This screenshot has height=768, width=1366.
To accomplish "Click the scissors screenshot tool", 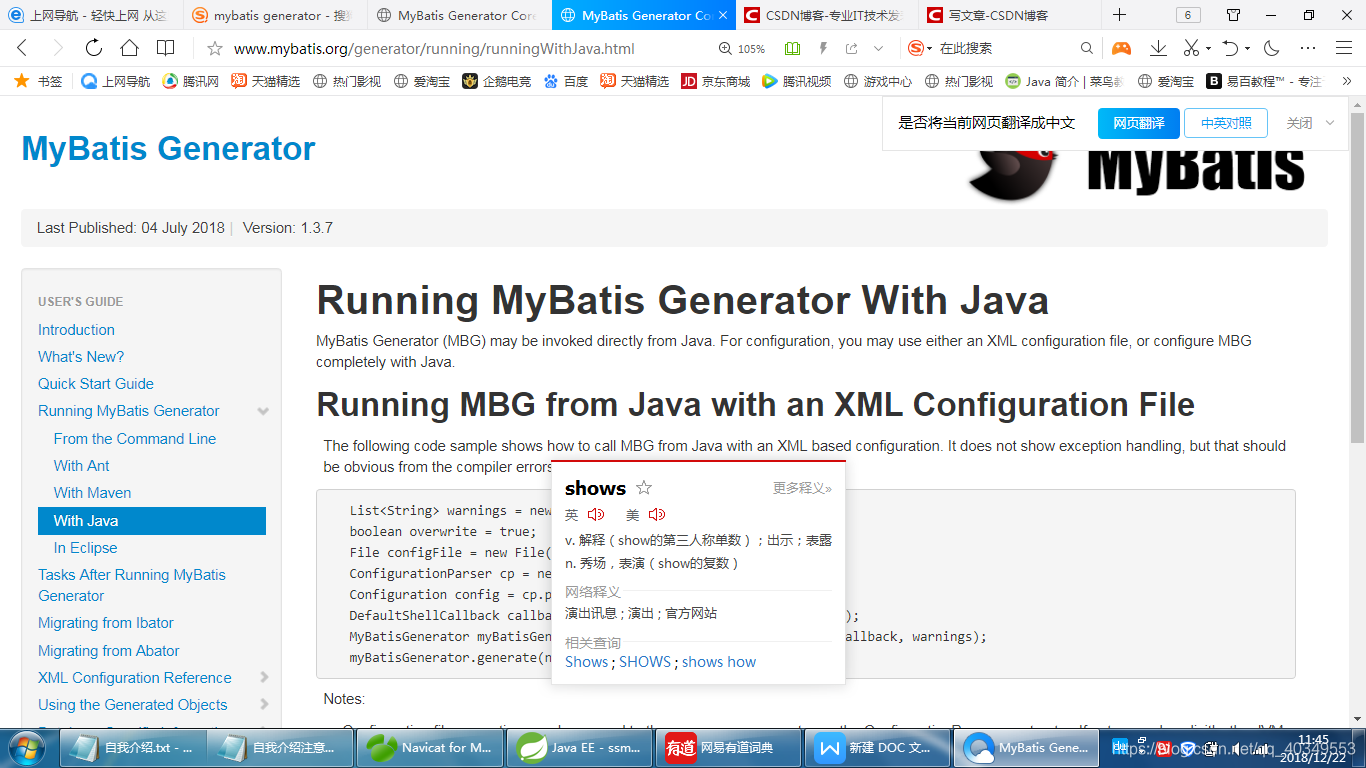I will [x=1191, y=48].
